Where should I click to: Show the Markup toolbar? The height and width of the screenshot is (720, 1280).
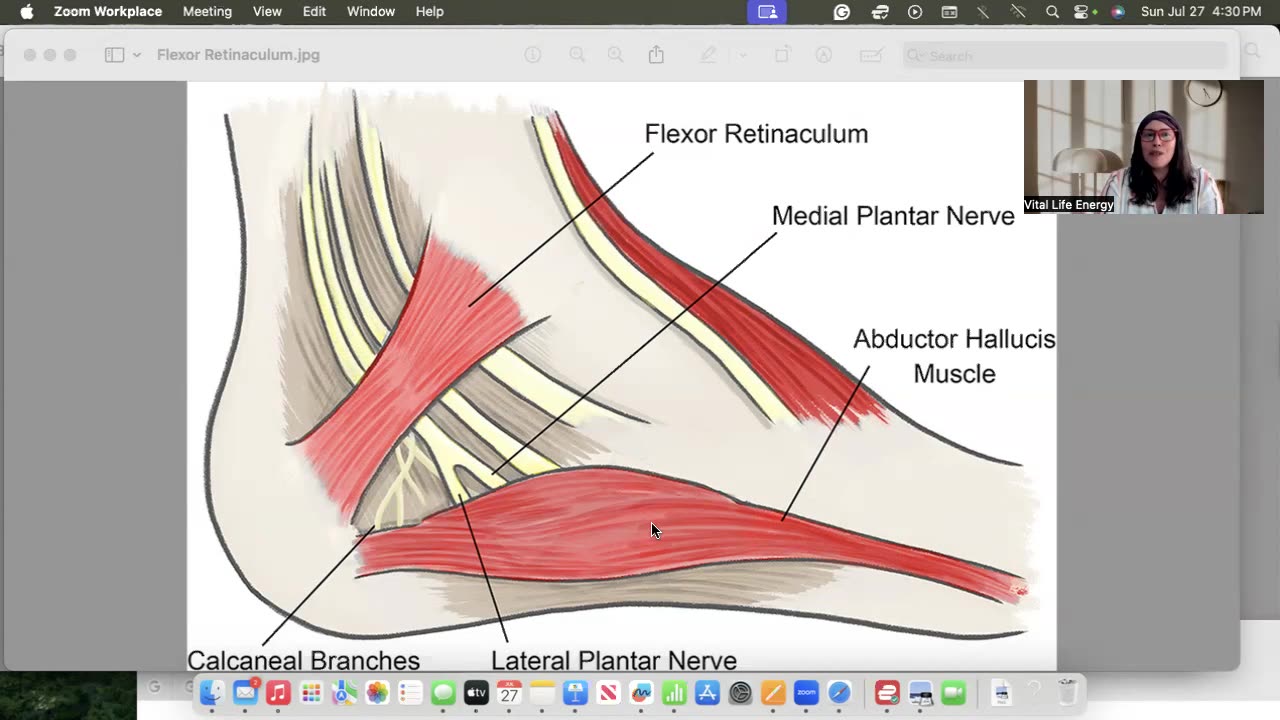pyautogui.click(x=824, y=55)
